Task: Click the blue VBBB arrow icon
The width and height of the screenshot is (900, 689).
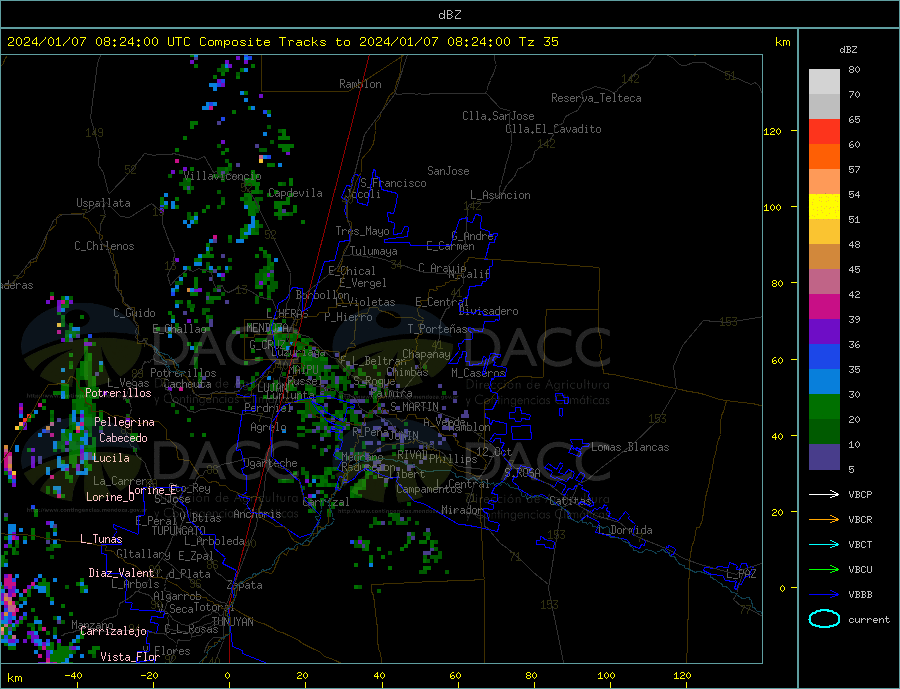Action: 824,595
